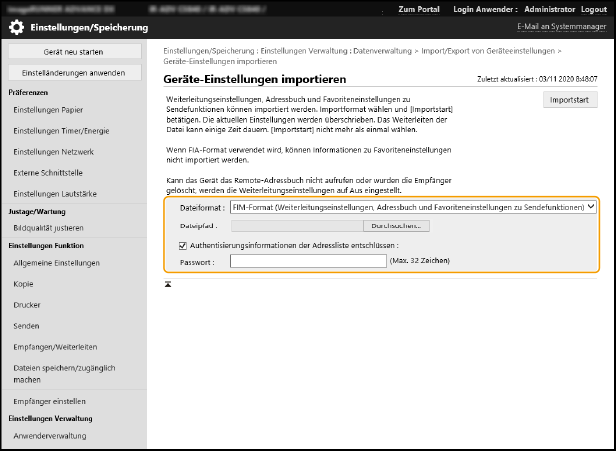
Task: Select Einstellungen Papier in sidebar
Action: click(46, 110)
